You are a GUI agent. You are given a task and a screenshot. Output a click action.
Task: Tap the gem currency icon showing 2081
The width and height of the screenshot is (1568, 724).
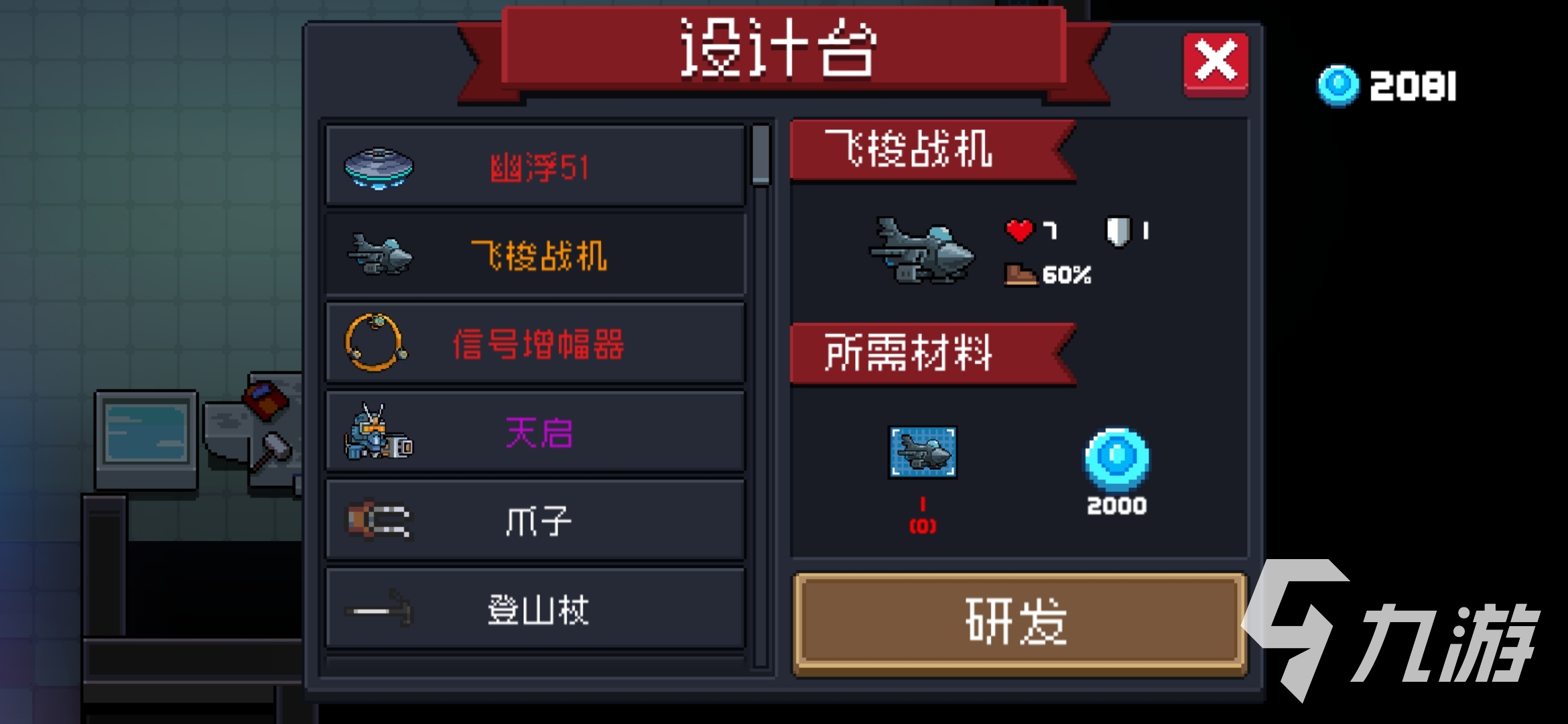[x=1339, y=86]
